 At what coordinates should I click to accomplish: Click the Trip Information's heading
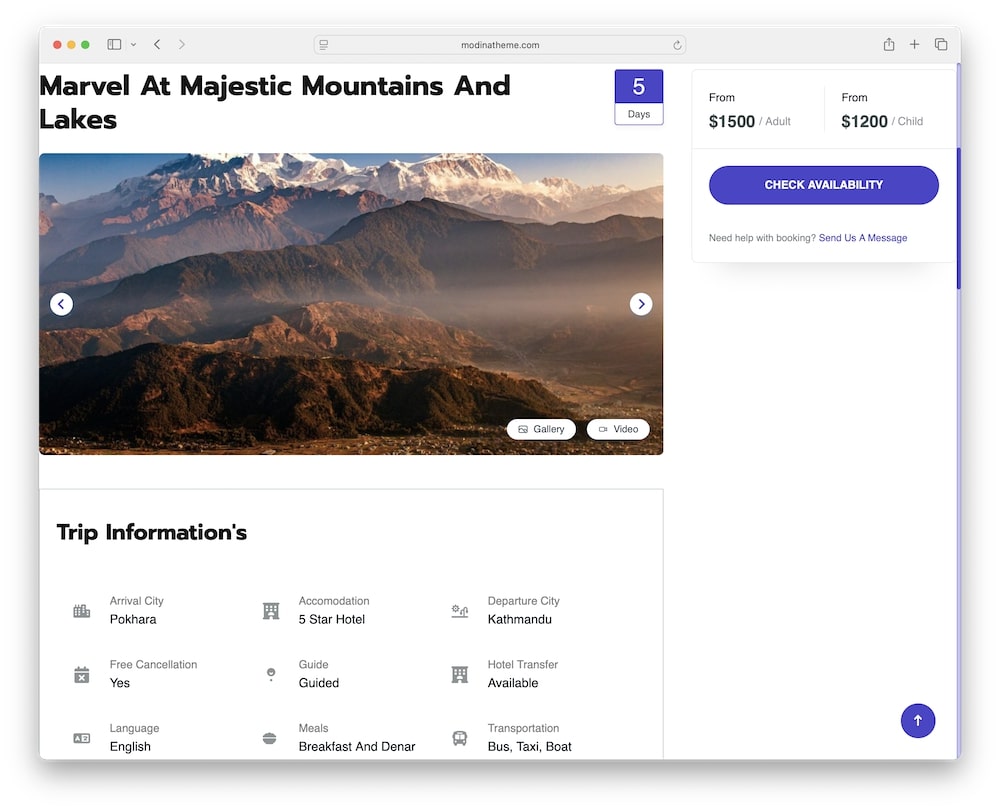(x=152, y=532)
